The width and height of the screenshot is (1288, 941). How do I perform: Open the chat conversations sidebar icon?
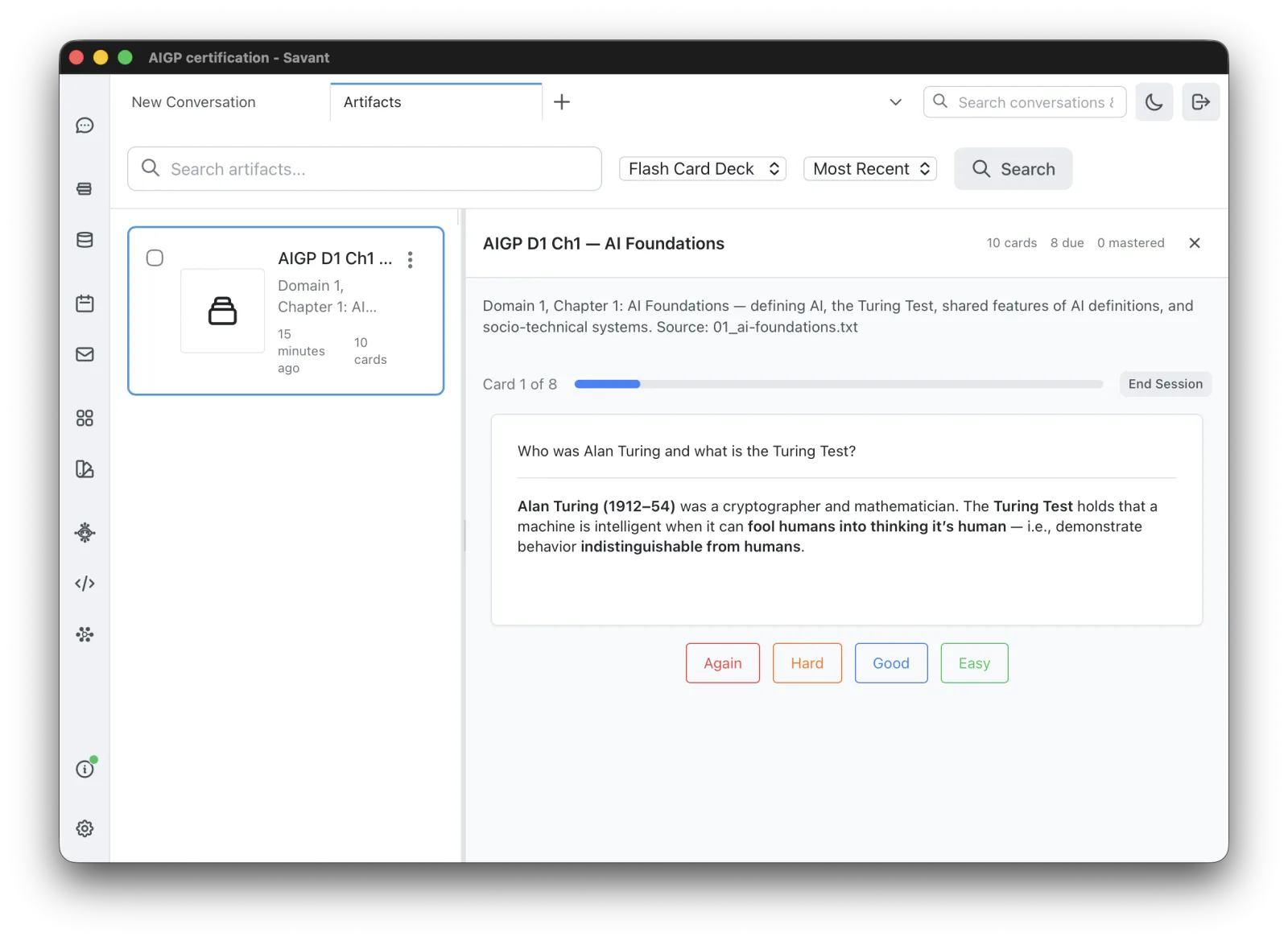click(x=85, y=126)
